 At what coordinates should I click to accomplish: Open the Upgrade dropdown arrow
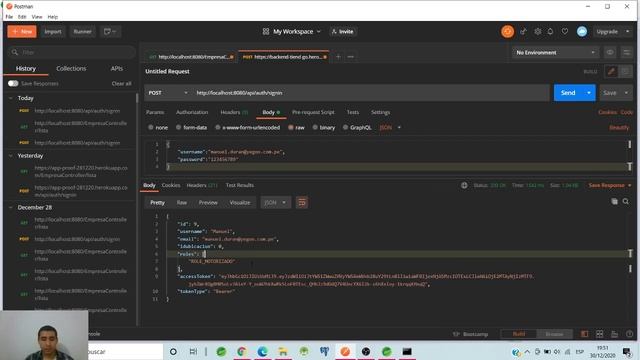point(628,31)
